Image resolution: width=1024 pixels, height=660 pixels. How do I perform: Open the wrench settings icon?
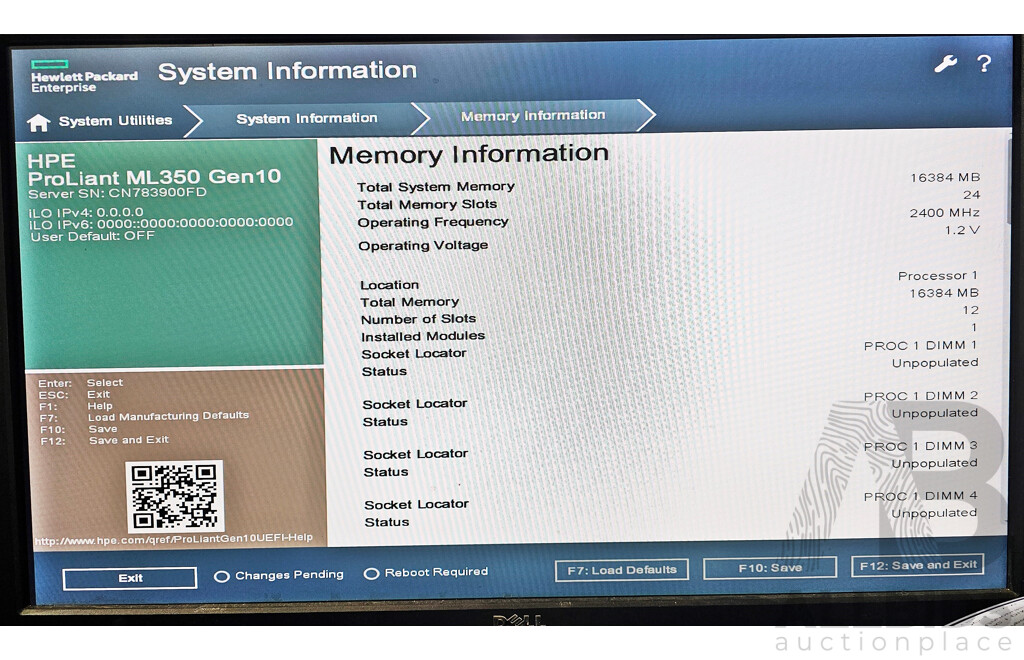pos(945,63)
